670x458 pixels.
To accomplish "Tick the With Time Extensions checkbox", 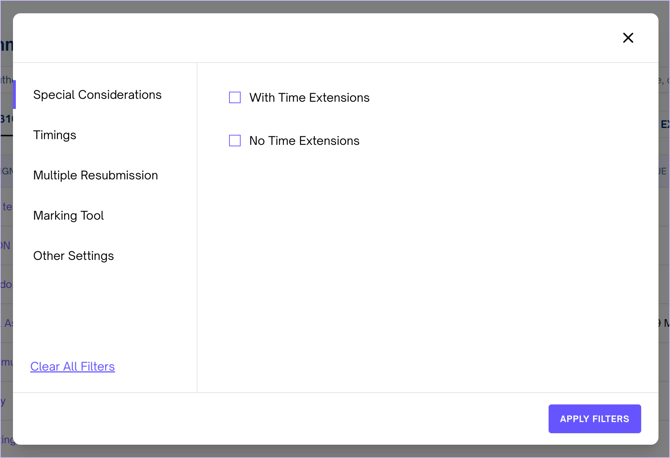I will tap(235, 98).
